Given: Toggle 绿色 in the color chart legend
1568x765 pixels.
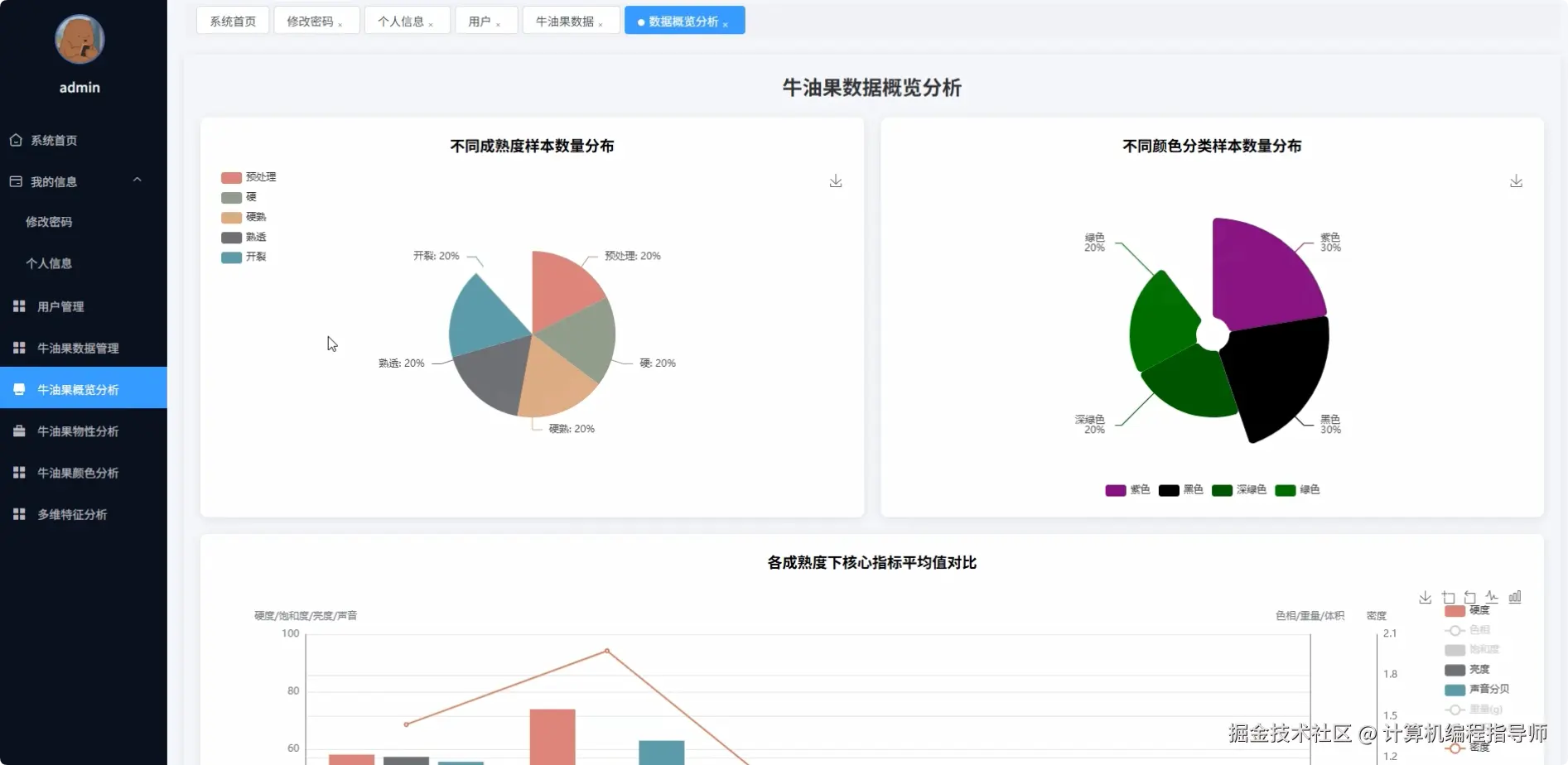Looking at the screenshot, I should 1297,490.
